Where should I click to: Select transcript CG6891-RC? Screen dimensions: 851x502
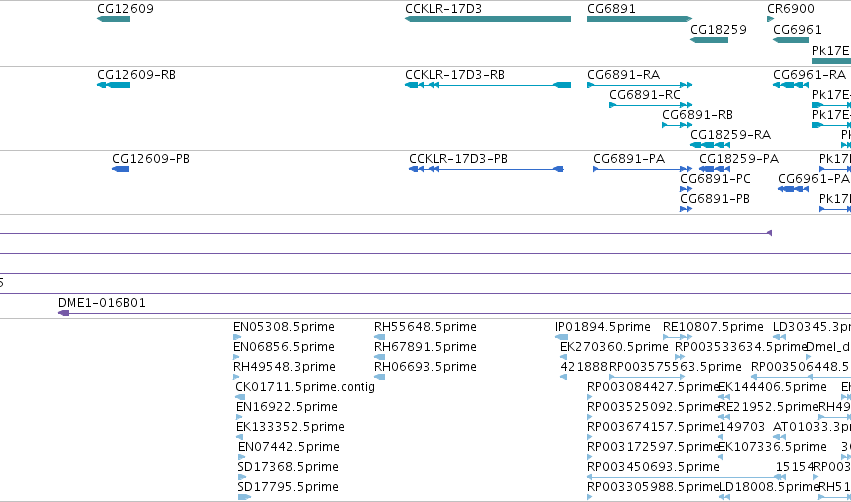coord(645,95)
